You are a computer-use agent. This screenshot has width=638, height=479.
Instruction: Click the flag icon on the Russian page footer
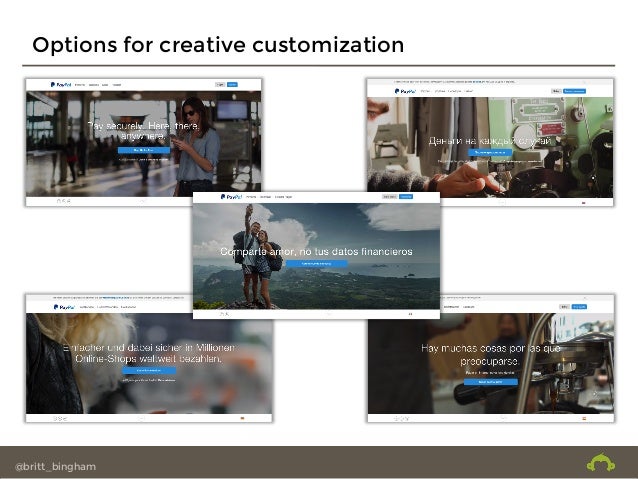click(584, 202)
